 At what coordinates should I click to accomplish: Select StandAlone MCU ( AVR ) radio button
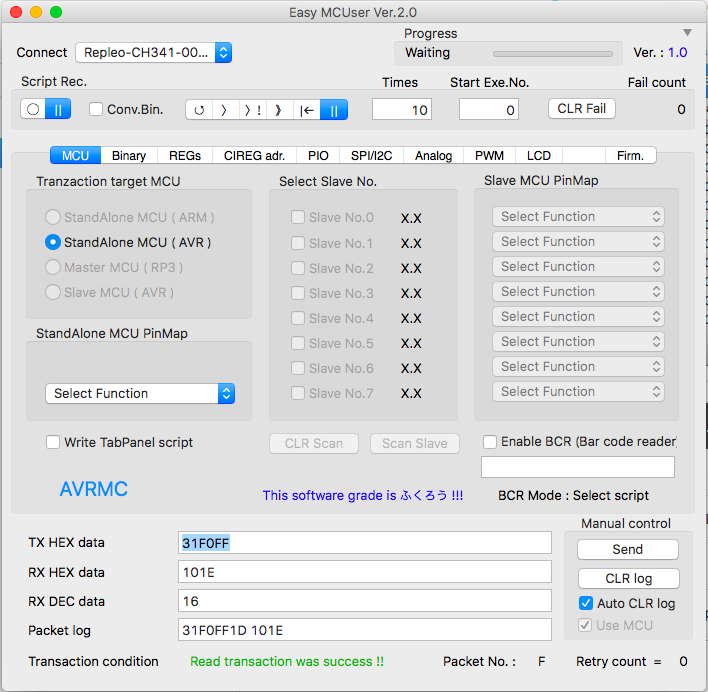point(53,242)
